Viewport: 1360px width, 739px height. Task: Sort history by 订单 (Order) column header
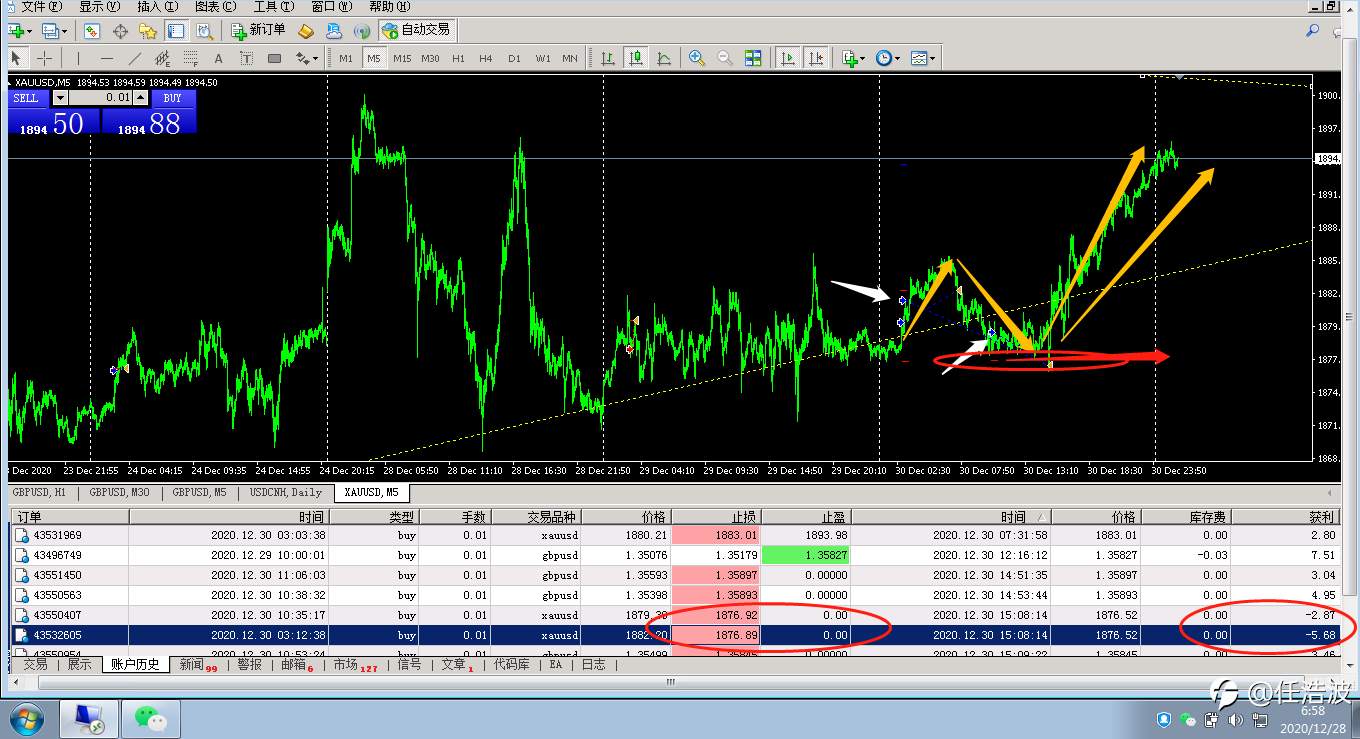(x=69, y=517)
